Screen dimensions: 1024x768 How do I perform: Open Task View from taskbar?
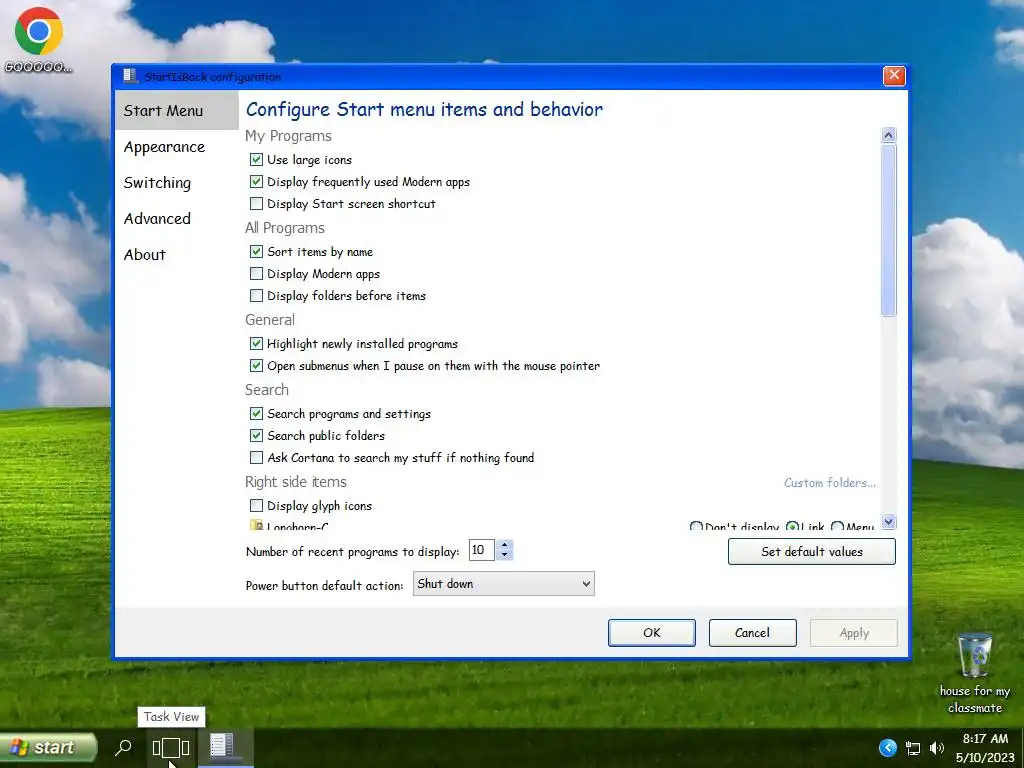(x=171, y=747)
